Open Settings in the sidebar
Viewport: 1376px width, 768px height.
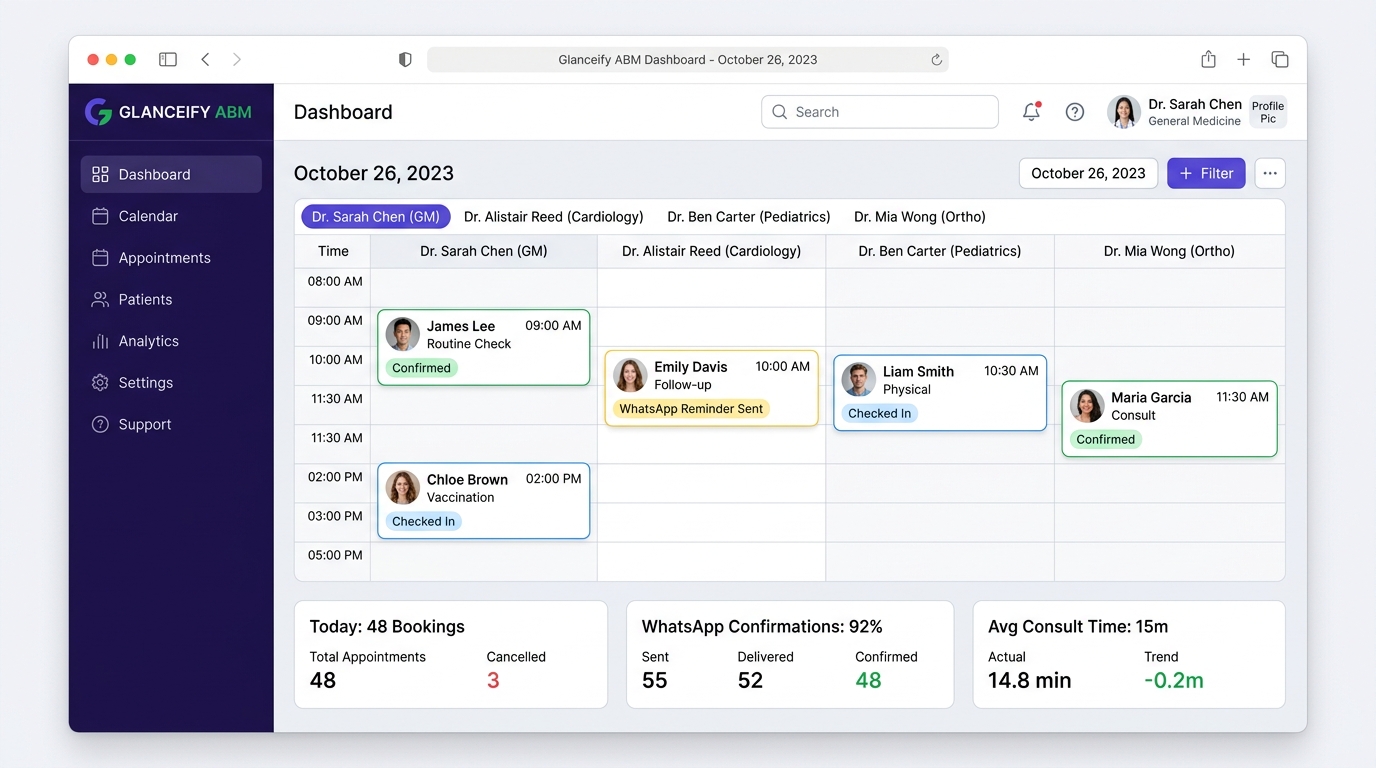point(171,383)
